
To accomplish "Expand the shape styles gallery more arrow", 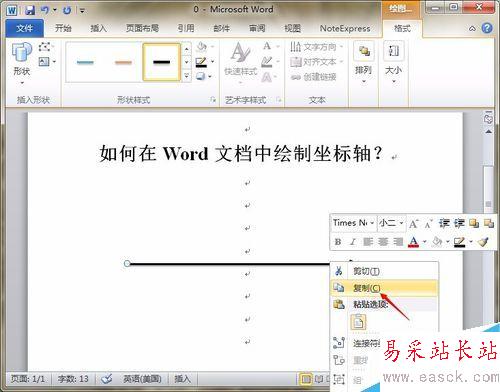I will click(186, 76).
